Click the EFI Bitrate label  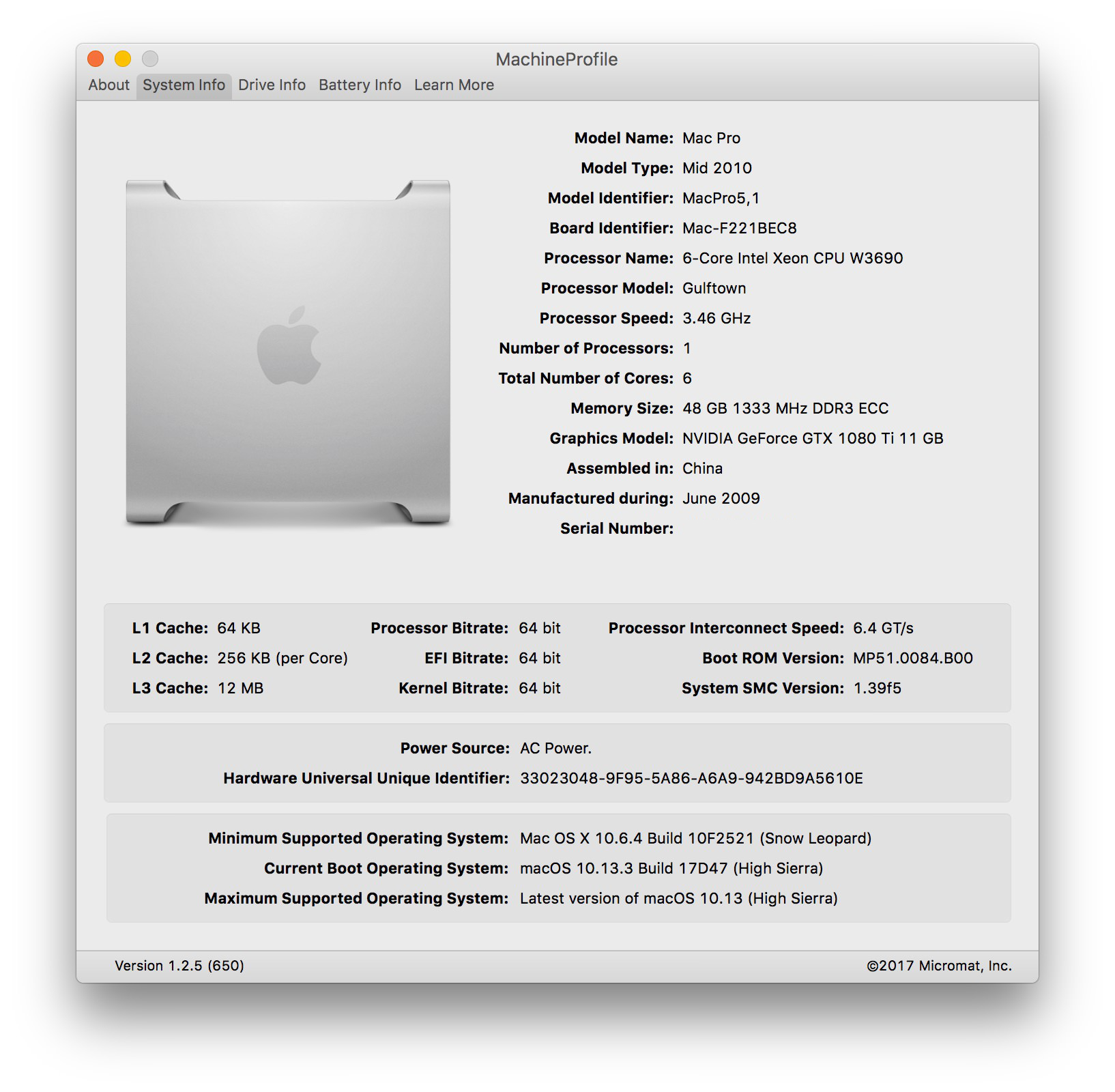click(x=466, y=658)
